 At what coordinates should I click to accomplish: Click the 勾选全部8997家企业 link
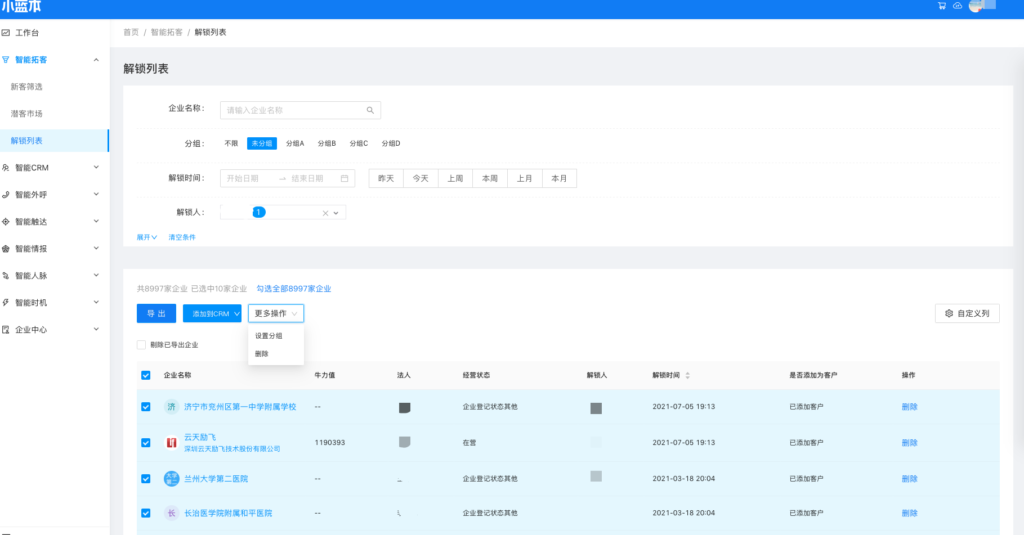point(294,288)
